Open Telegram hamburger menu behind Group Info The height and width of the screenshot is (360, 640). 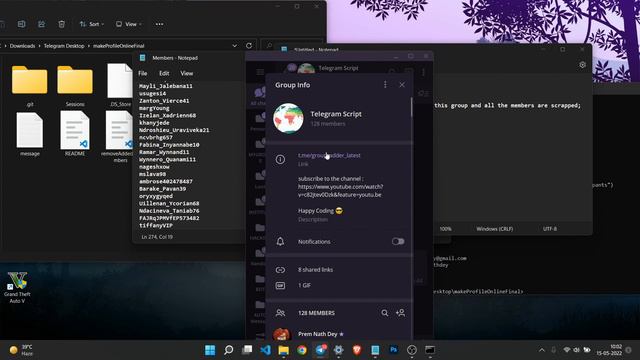point(260,72)
